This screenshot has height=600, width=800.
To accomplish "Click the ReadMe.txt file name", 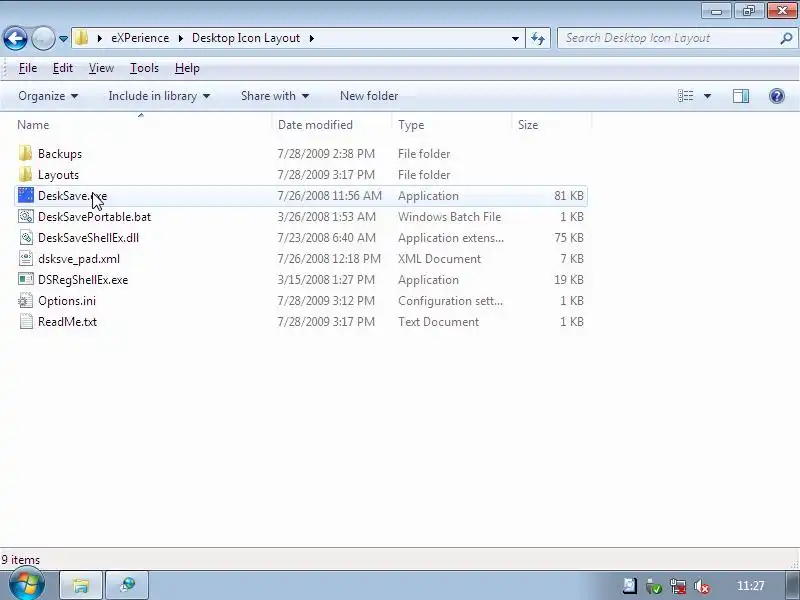I will click(x=67, y=321).
